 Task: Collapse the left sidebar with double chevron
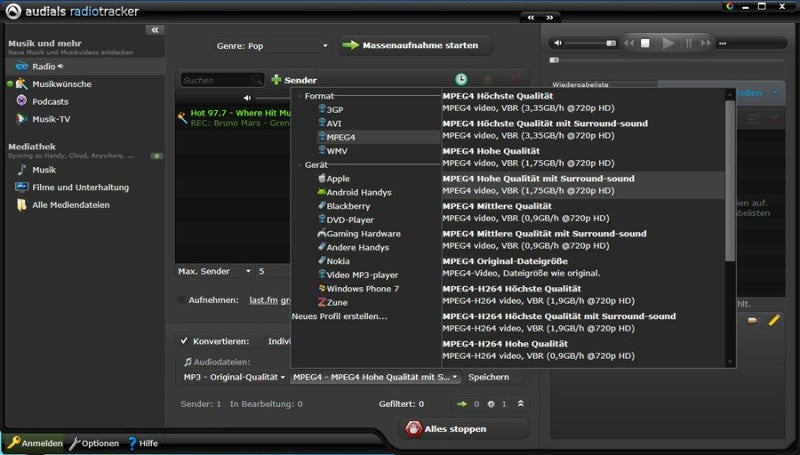click(x=155, y=30)
